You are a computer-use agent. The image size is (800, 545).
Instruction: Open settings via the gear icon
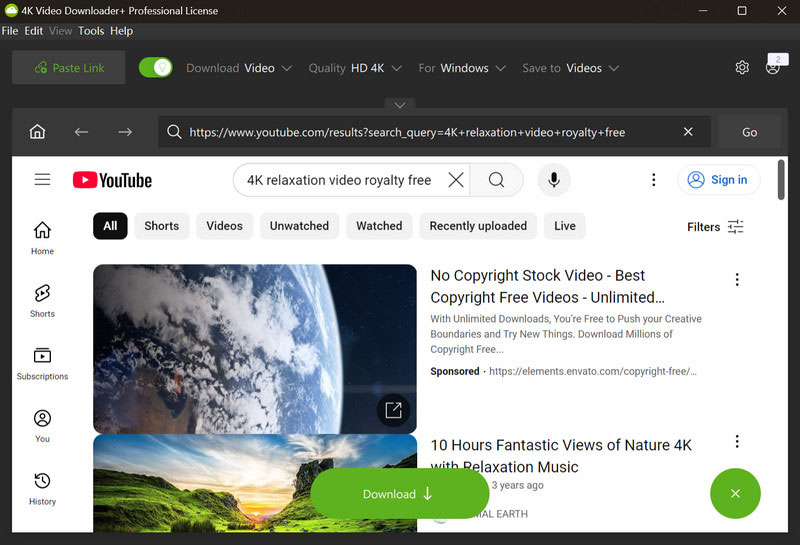point(742,67)
